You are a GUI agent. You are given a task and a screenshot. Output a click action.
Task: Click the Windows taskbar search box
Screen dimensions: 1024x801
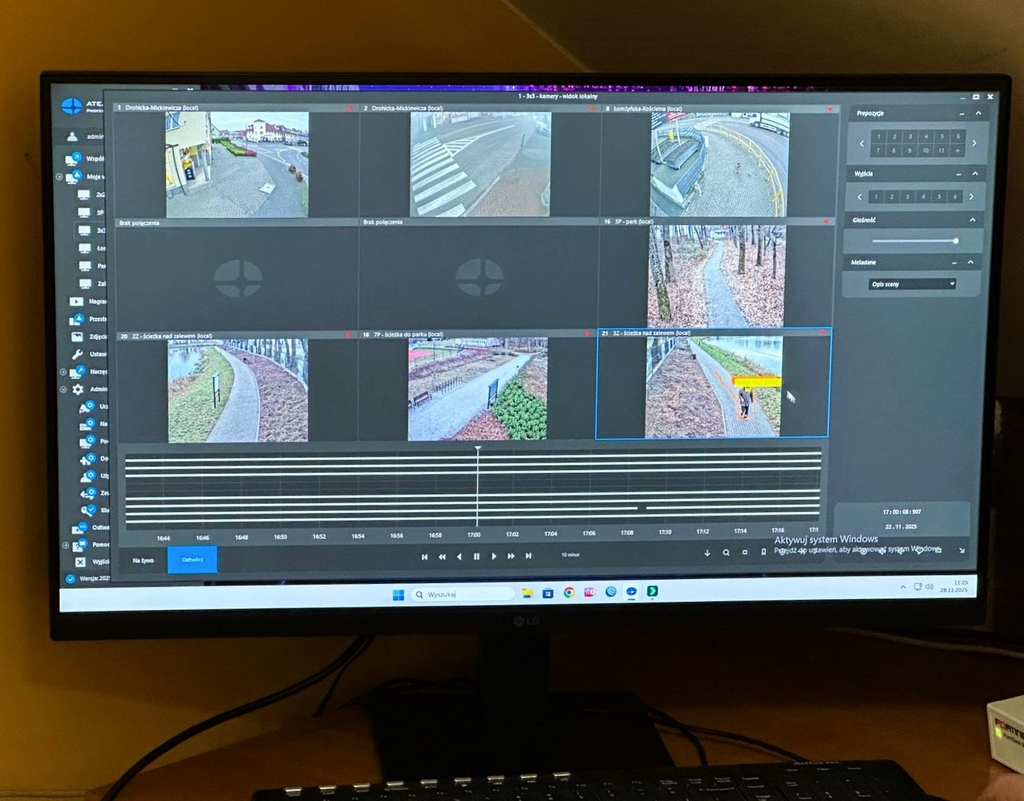pyautogui.click(x=463, y=594)
